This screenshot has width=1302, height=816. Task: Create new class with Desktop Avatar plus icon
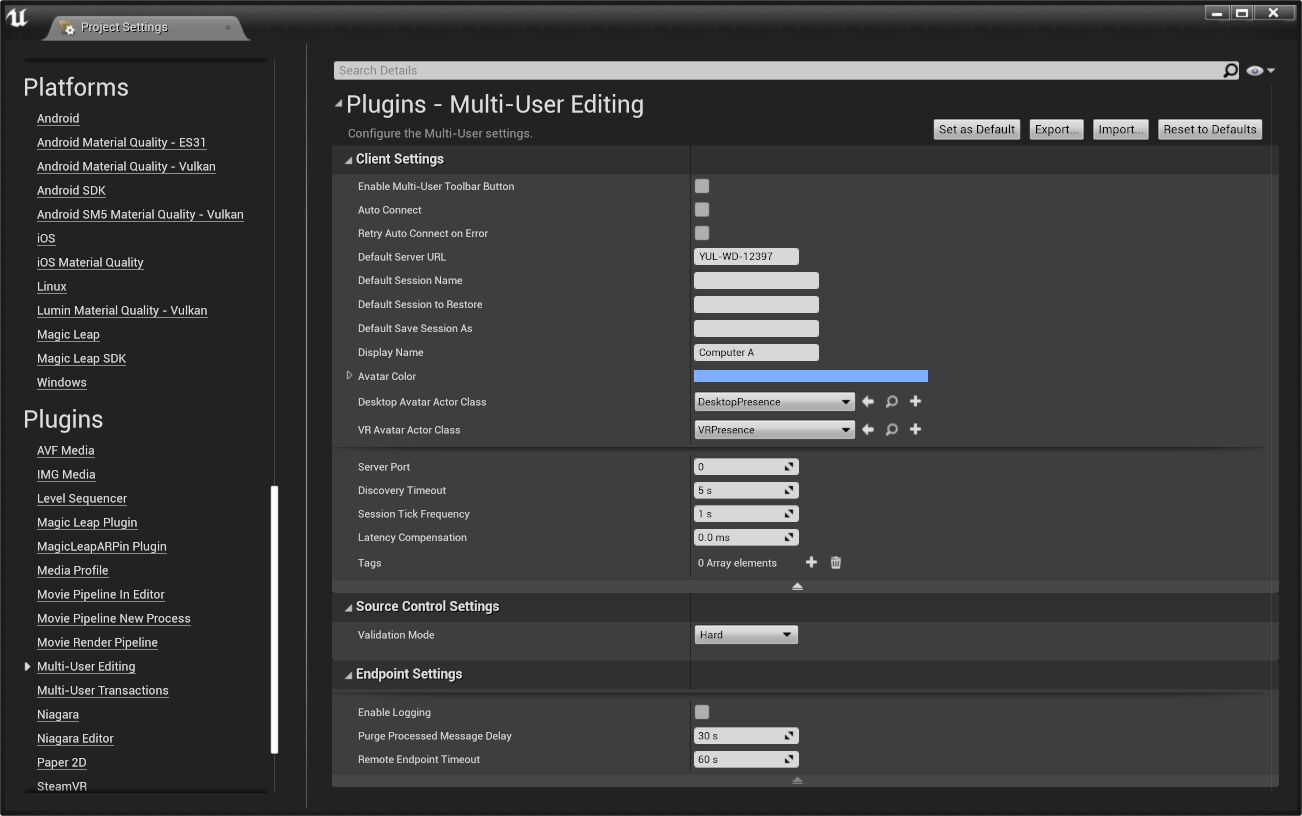(915, 402)
